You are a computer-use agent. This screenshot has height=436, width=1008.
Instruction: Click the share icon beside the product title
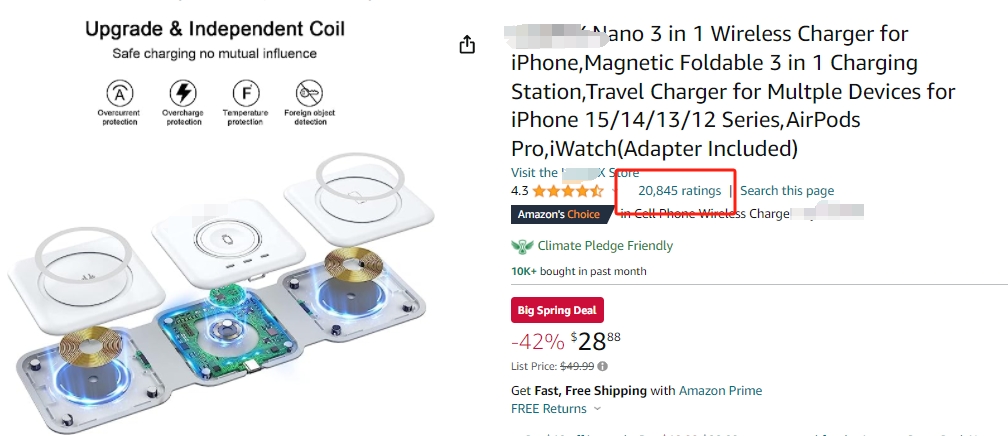(467, 45)
